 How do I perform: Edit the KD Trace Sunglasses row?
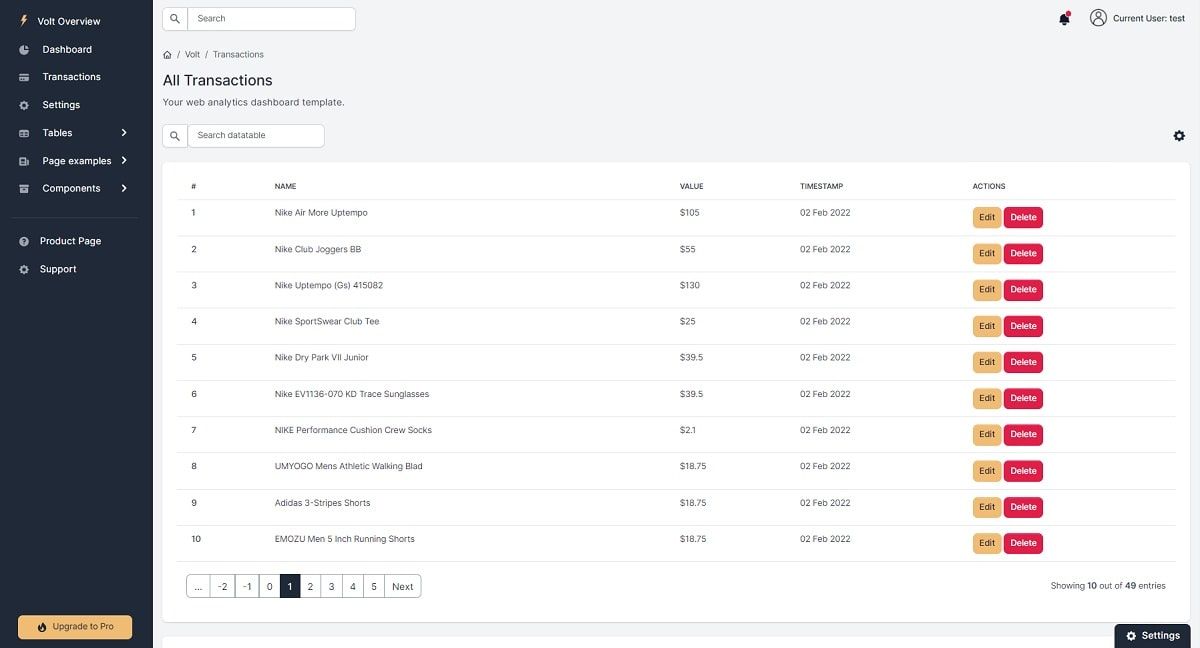point(987,399)
